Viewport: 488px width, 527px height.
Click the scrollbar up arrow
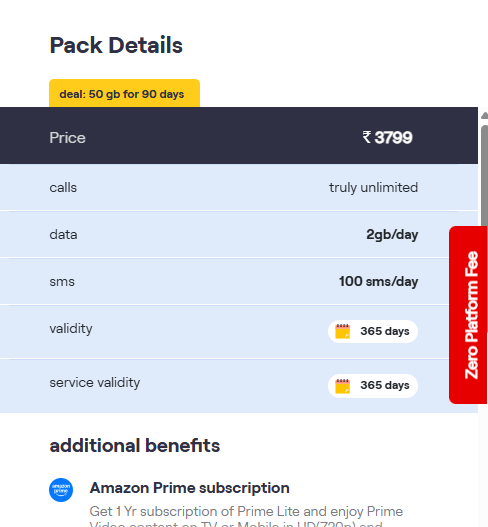484,116
